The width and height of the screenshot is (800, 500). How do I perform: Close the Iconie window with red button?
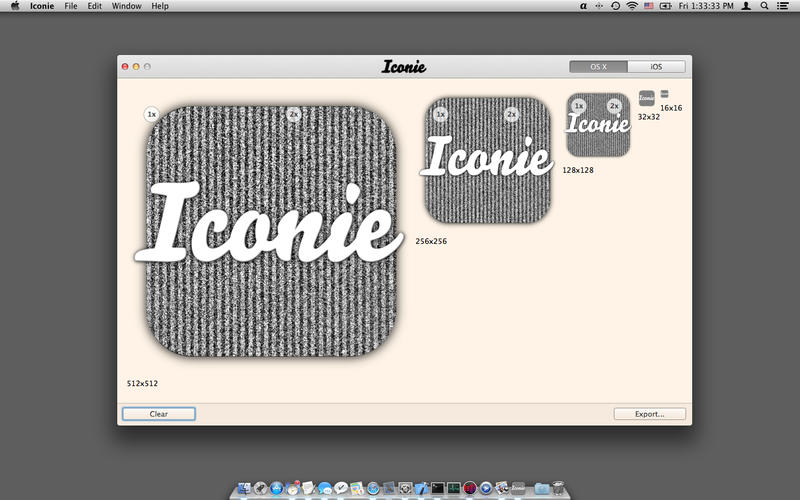[x=125, y=67]
